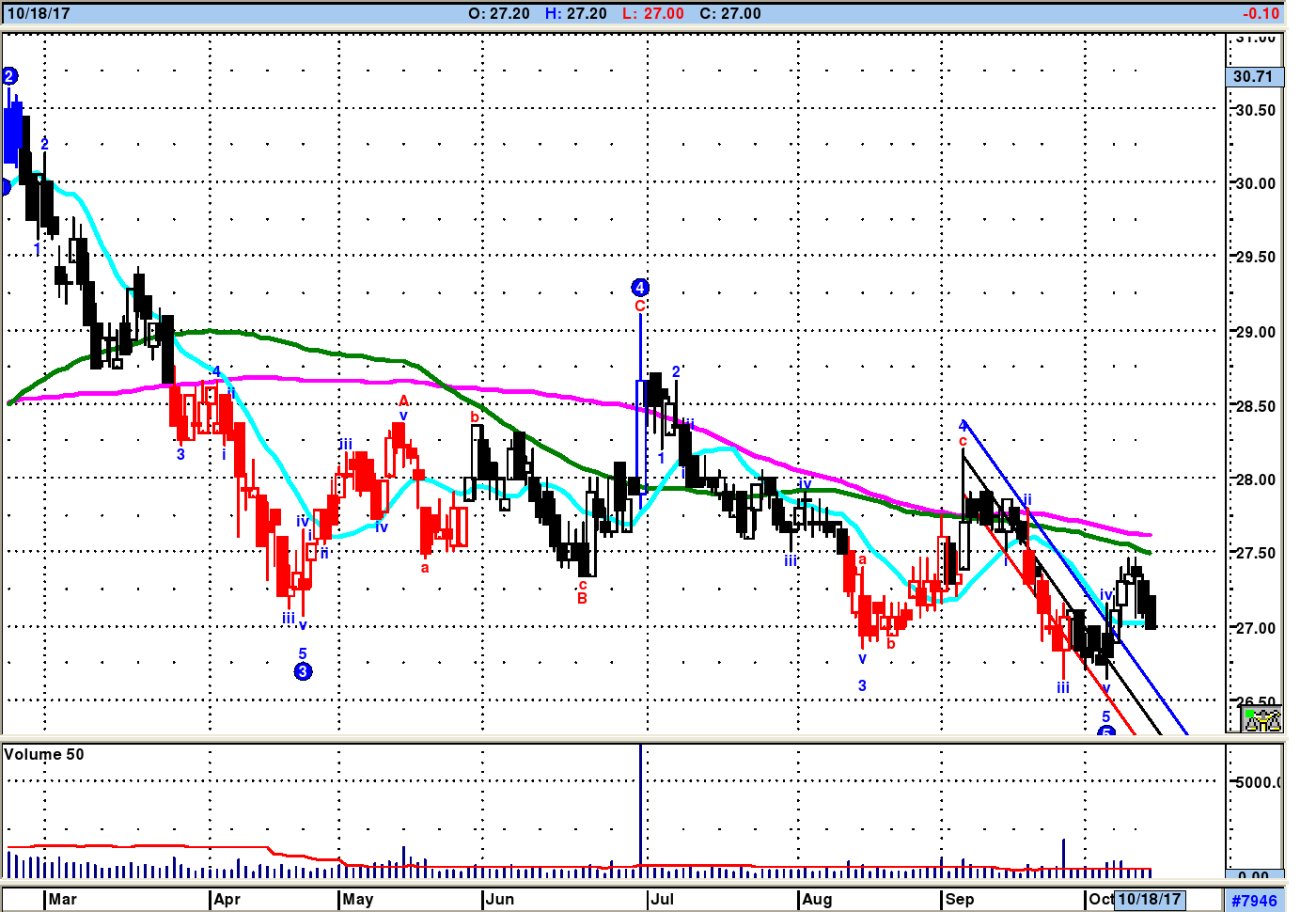Click the Close value C: 27.00
The image size is (1316, 912).
coord(730,13)
